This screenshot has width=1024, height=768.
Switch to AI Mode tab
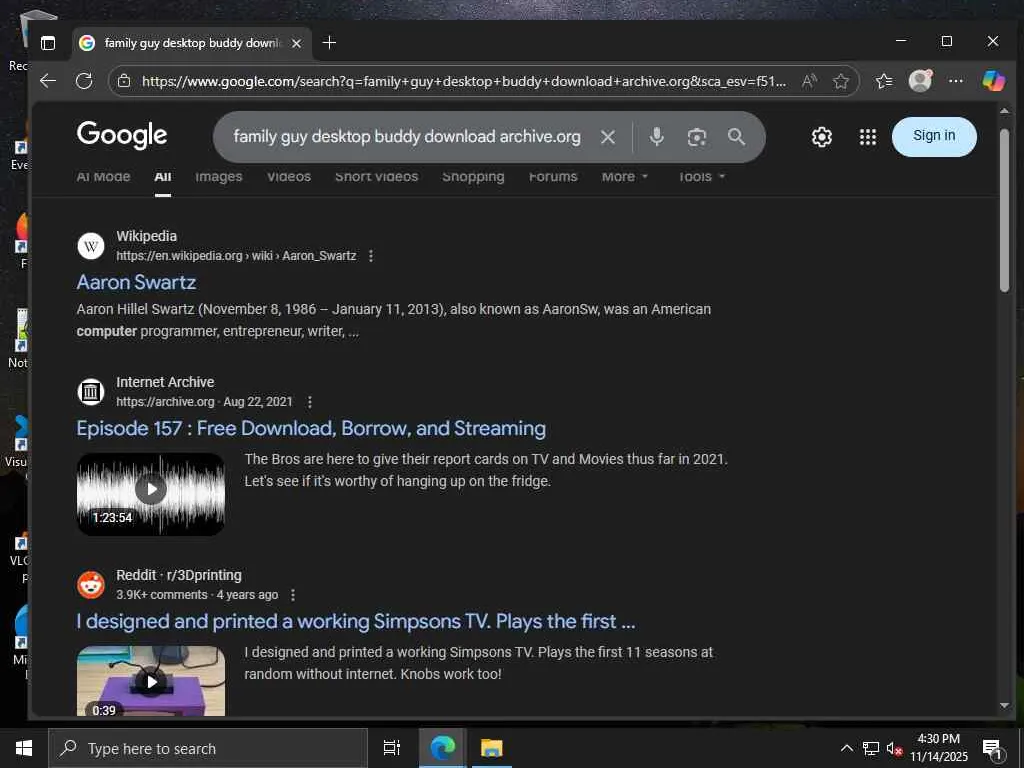pyautogui.click(x=103, y=176)
